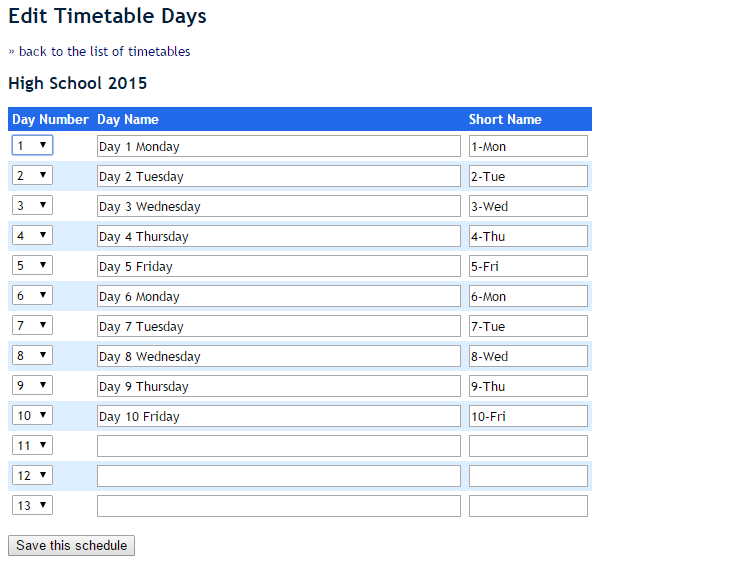Click the back to list of timetables link

104,51
